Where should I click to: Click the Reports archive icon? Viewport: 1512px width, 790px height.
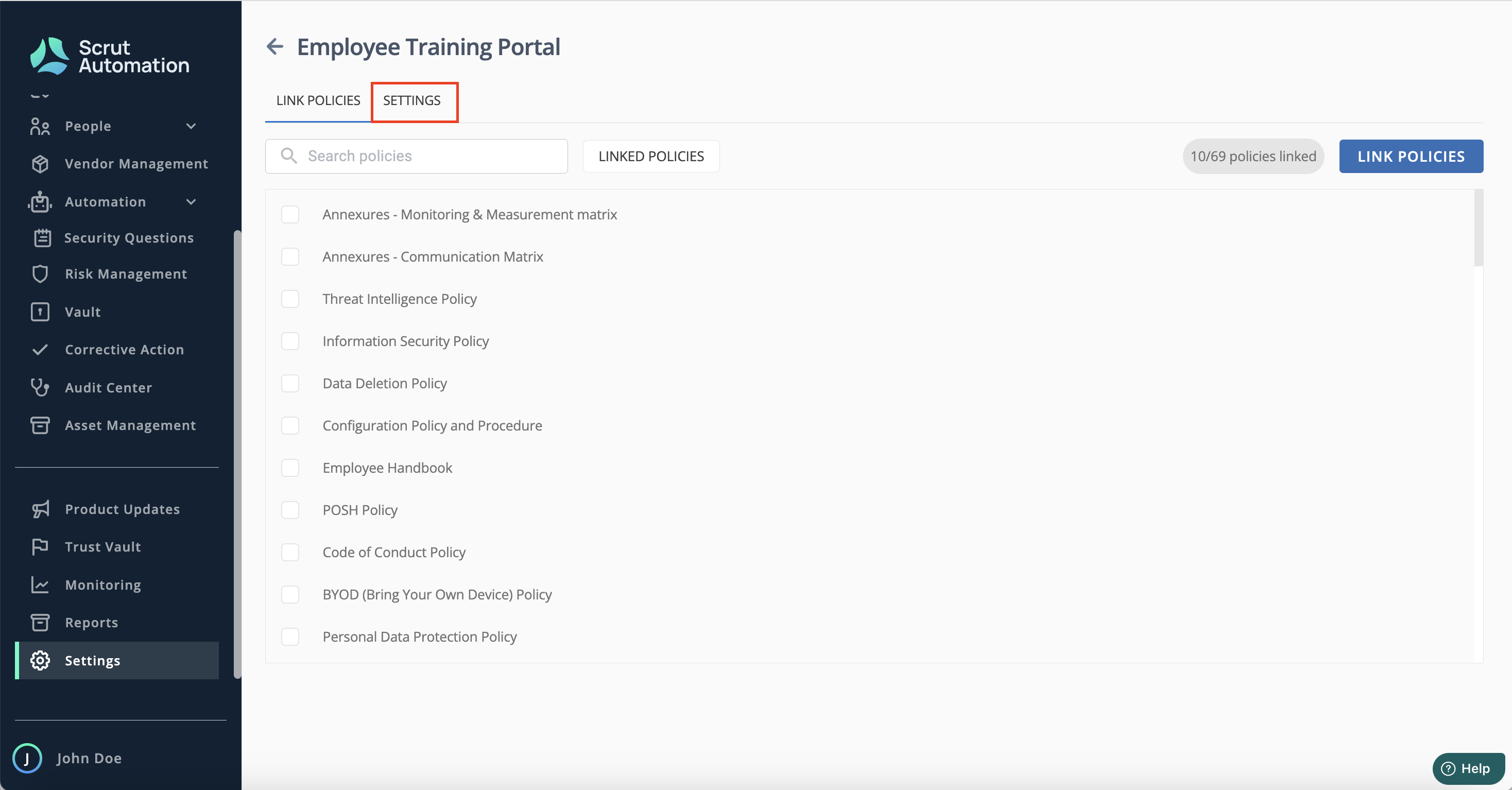tap(40, 622)
